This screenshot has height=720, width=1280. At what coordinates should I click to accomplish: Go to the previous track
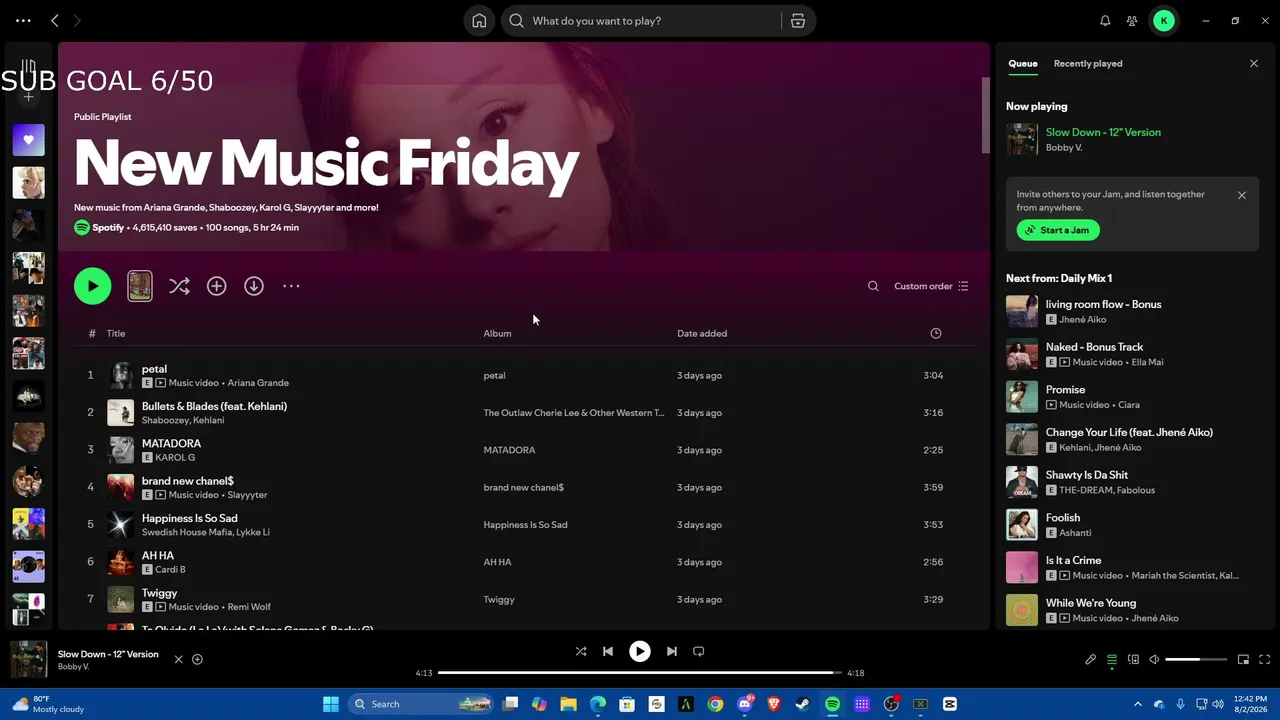(608, 651)
